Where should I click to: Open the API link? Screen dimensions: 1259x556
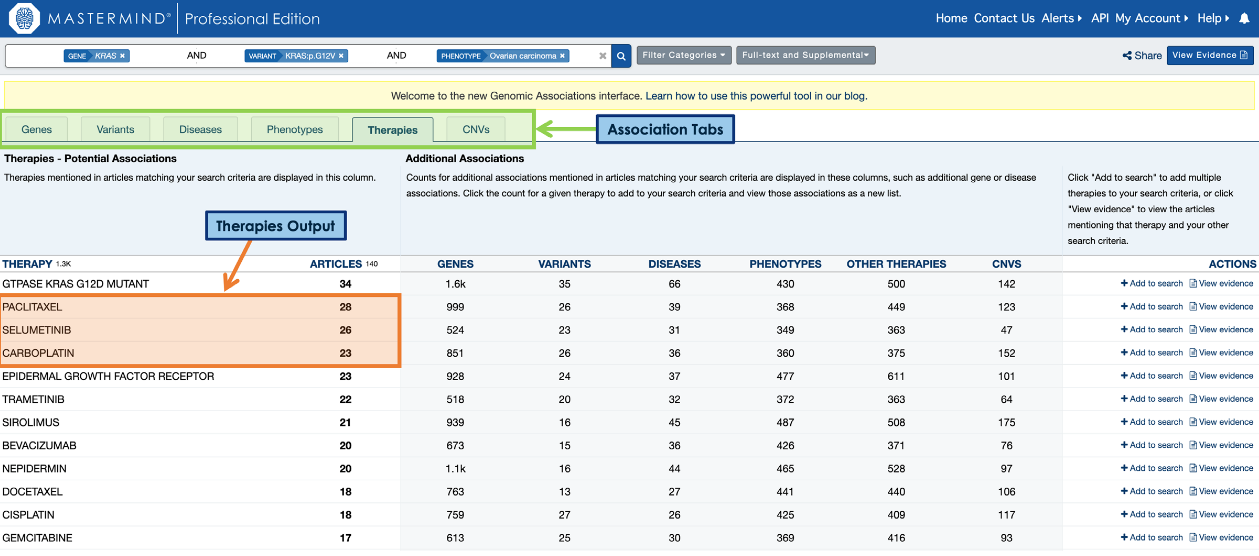click(1100, 18)
